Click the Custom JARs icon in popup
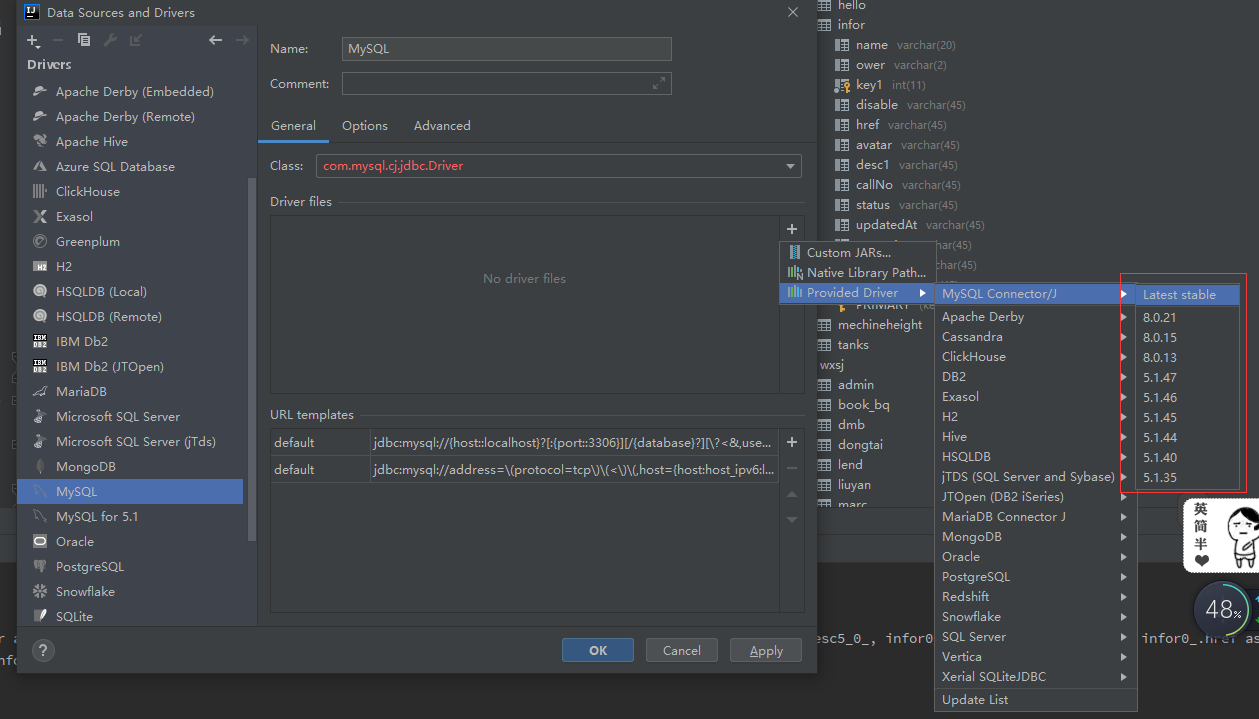This screenshot has height=719, width=1259. tap(795, 252)
